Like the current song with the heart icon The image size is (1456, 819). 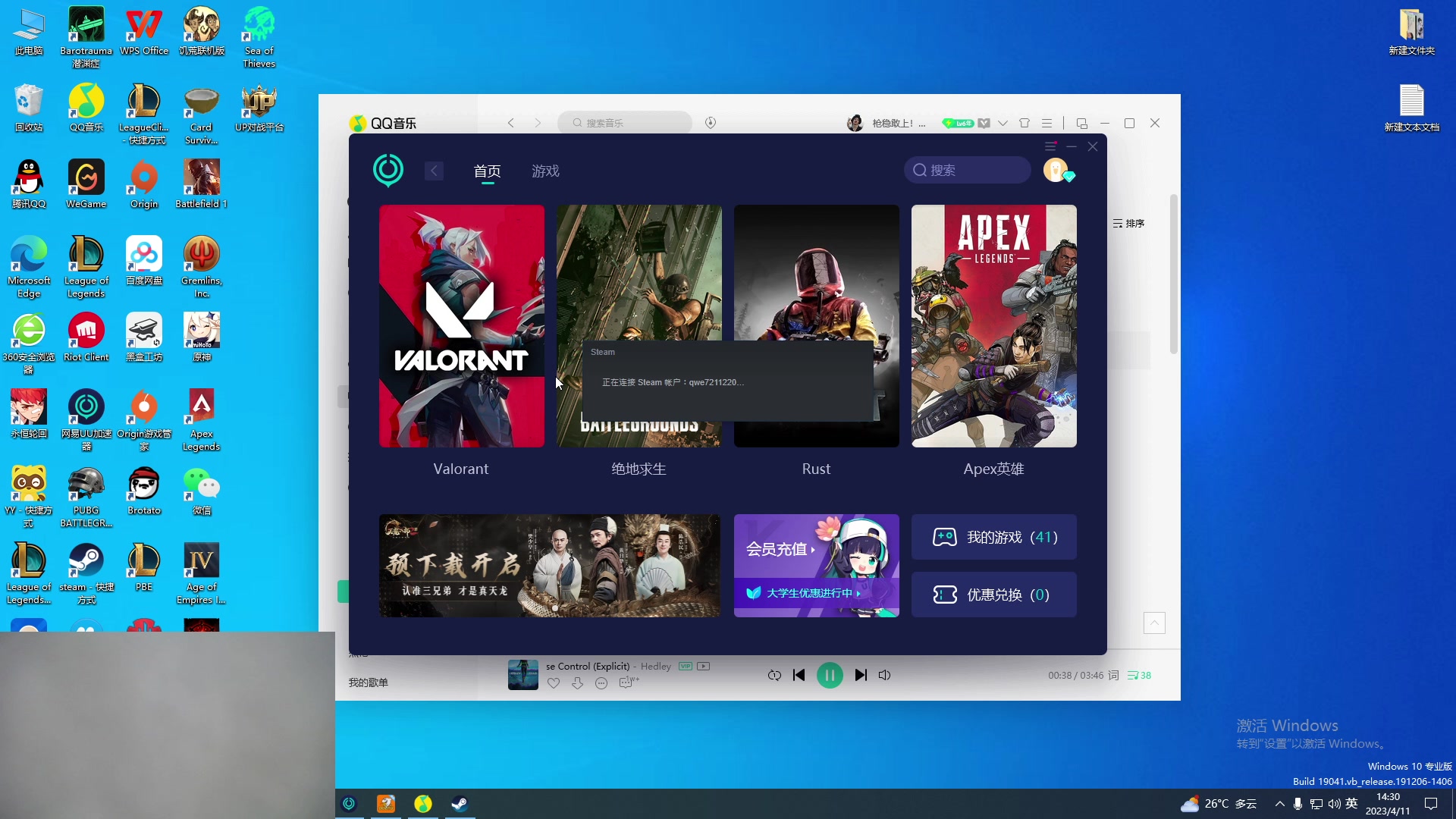(x=554, y=683)
